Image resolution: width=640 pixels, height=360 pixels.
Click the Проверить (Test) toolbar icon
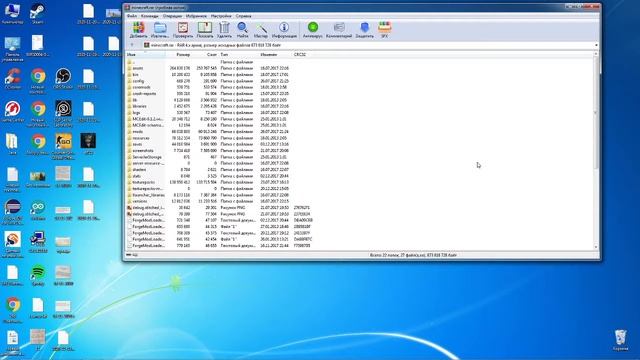[182, 30]
